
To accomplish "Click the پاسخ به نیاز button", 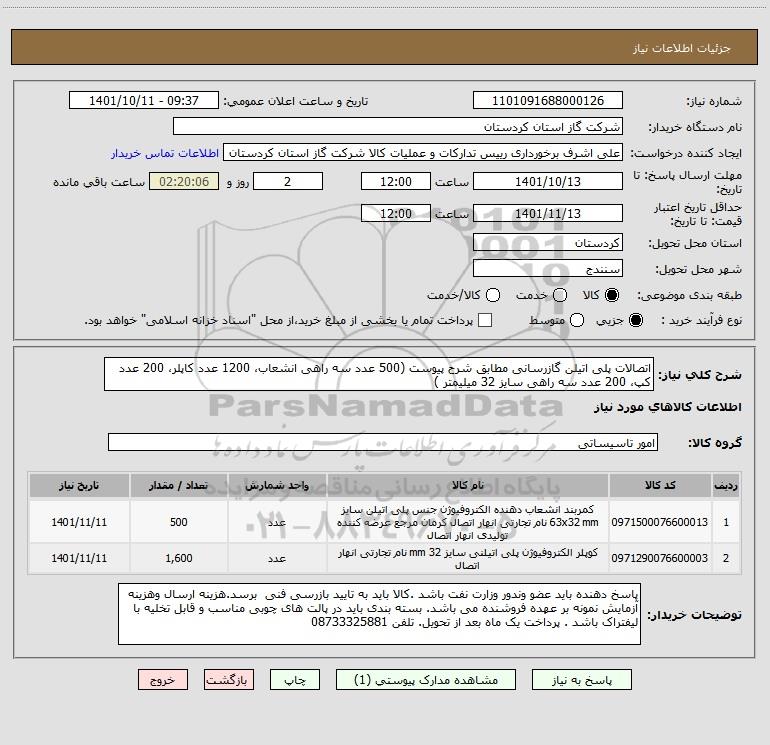I will tap(581, 680).
